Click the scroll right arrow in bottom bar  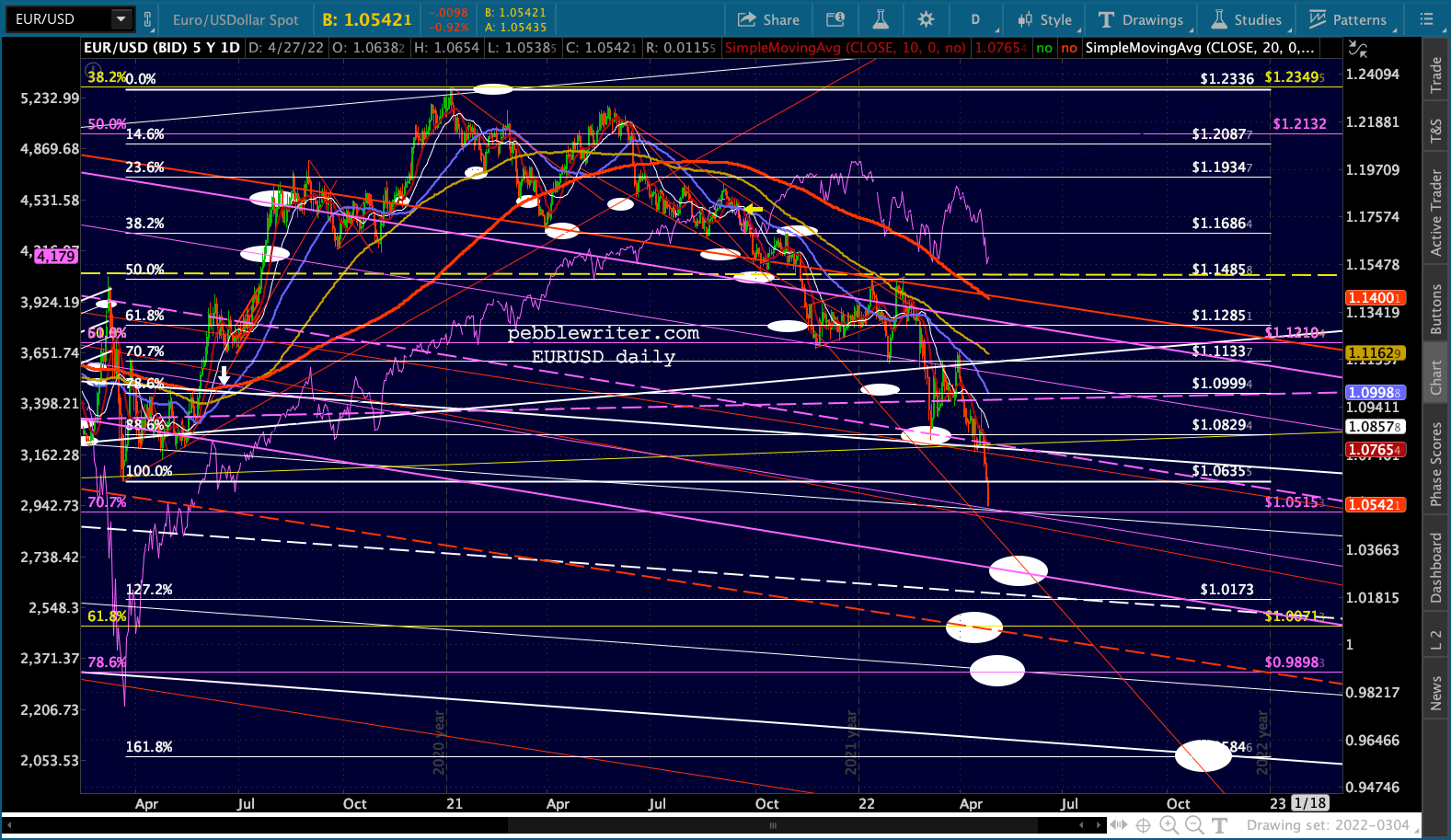click(1098, 825)
